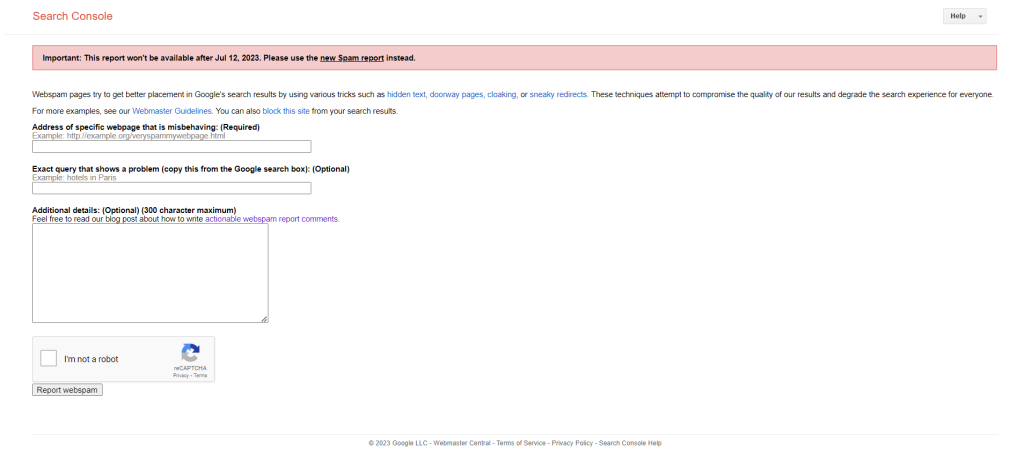Open the cloaking link

(x=502, y=95)
